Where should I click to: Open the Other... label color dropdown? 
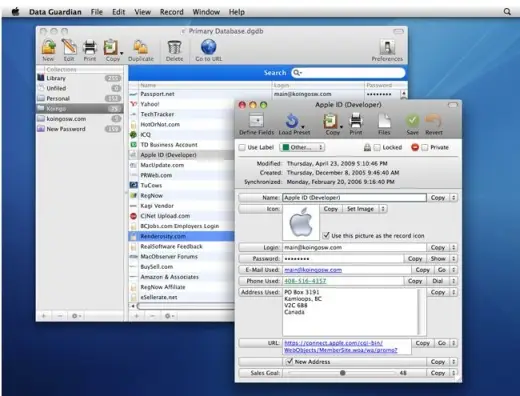[x=302, y=147]
